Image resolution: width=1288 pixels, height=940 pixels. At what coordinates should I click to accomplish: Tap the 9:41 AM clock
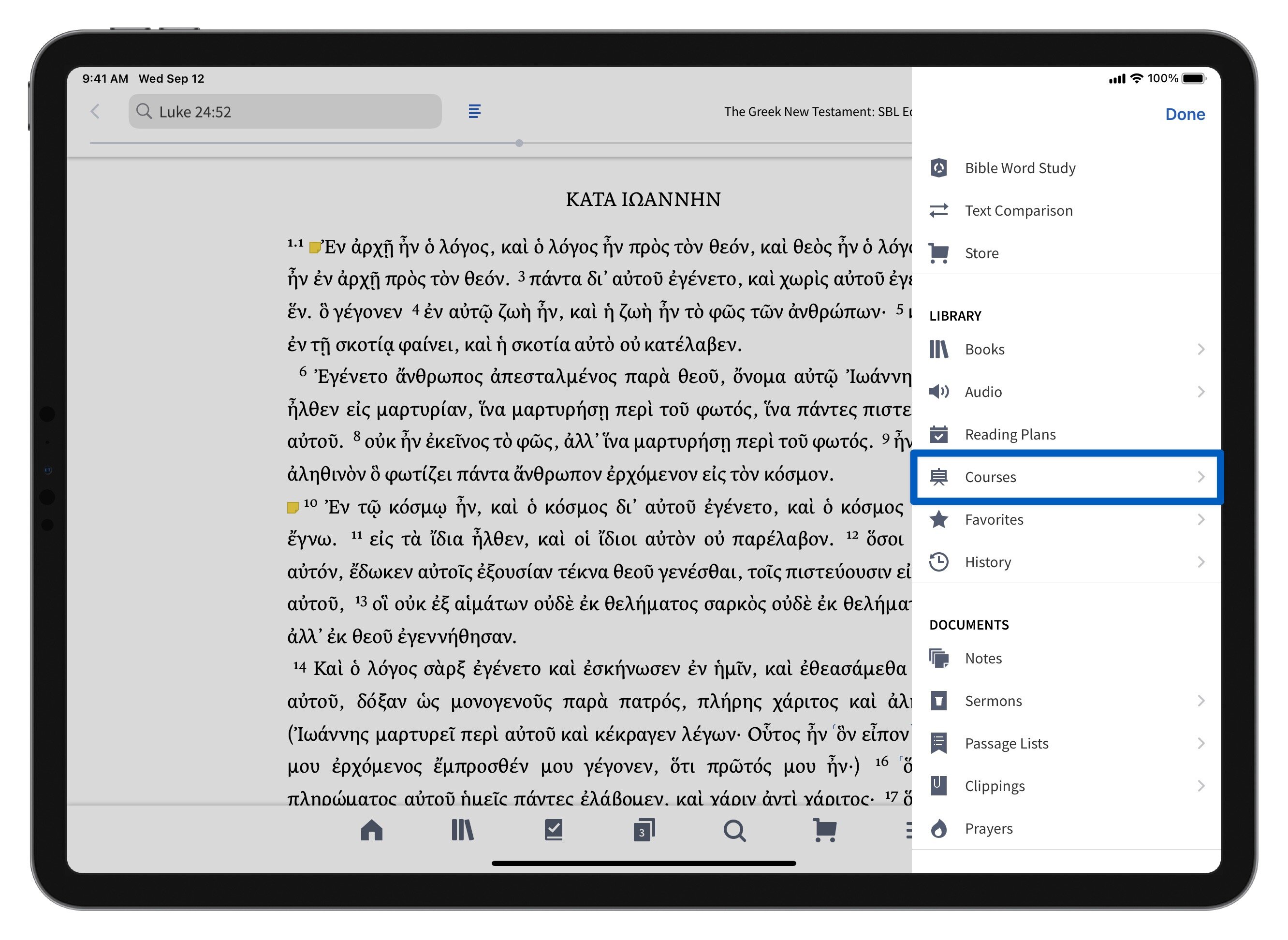tap(105, 78)
